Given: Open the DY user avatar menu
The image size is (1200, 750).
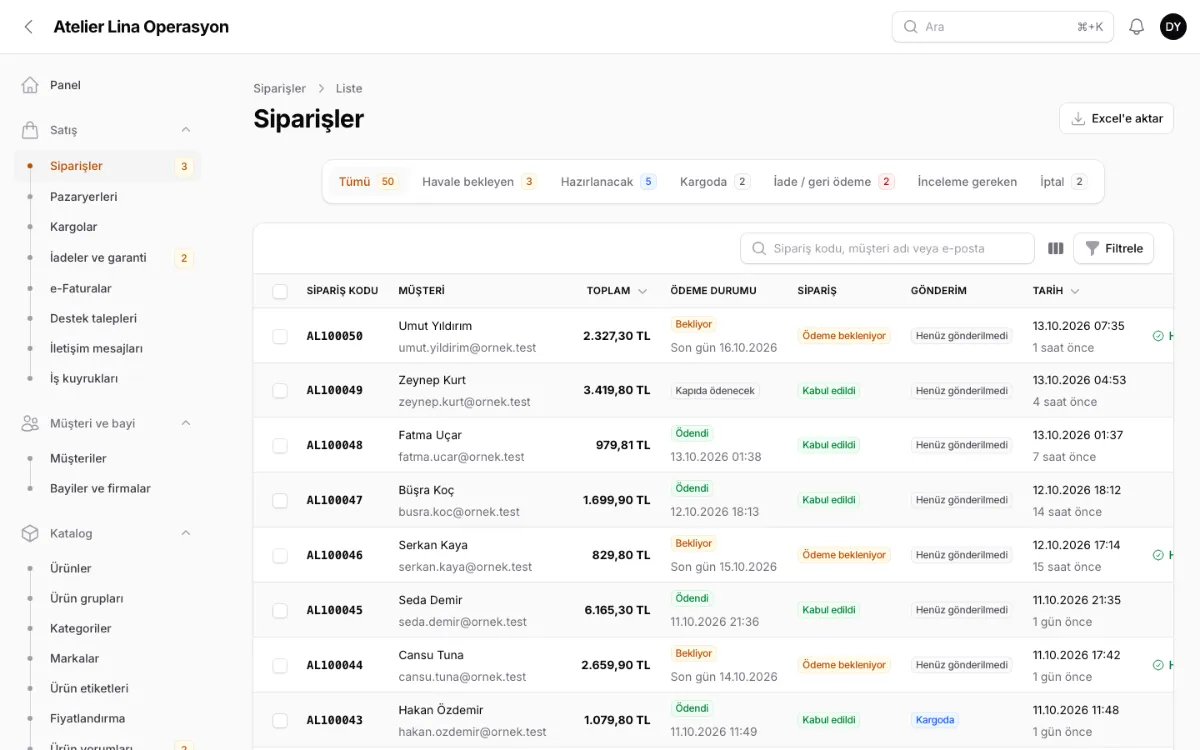Looking at the screenshot, I should (x=1173, y=27).
